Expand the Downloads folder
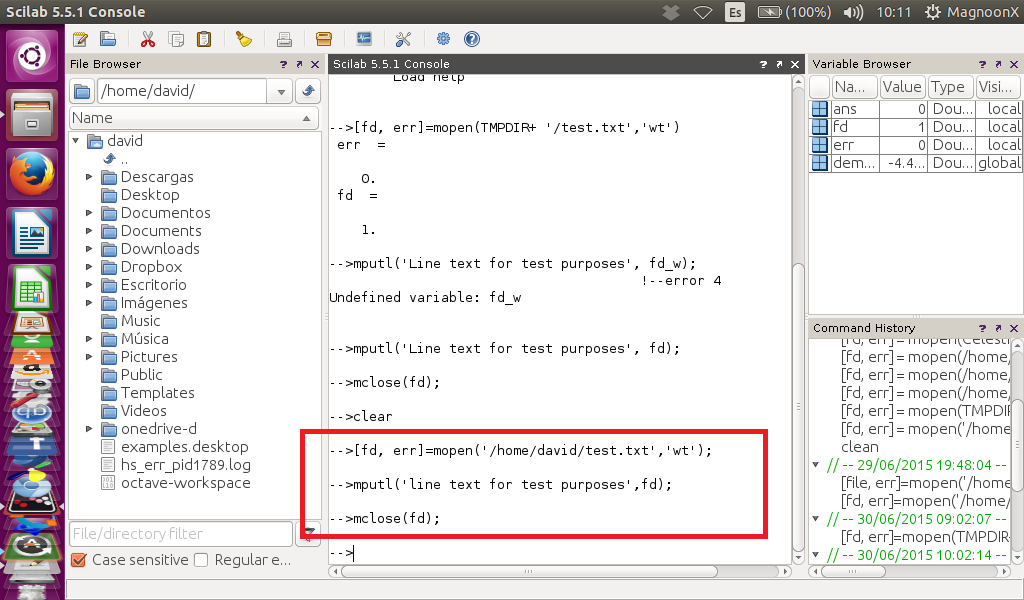The image size is (1024, 600). coord(89,249)
